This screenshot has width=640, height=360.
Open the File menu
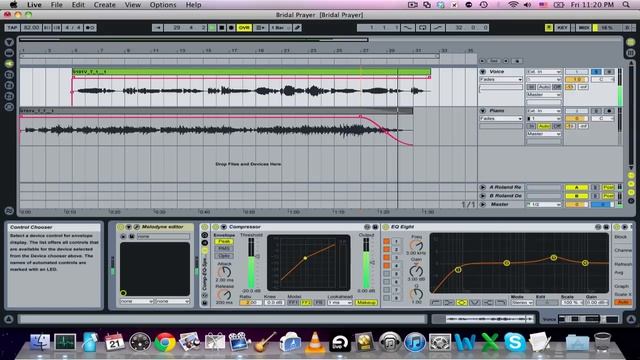tap(56, 5)
